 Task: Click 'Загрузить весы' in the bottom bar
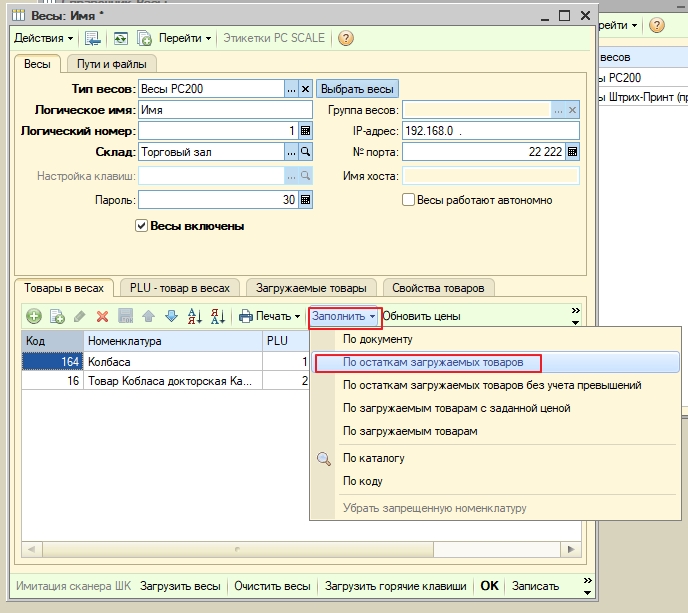point(180,586)
